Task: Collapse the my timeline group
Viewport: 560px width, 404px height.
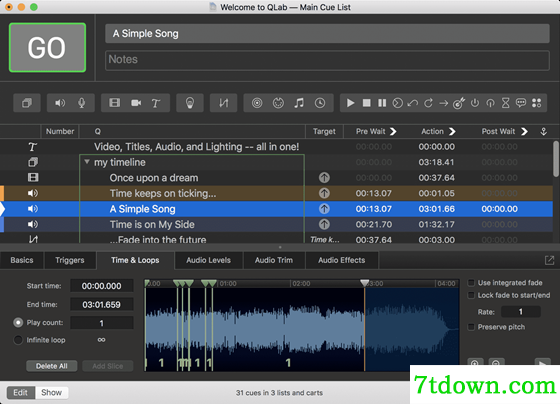Action: pos(87,162)
